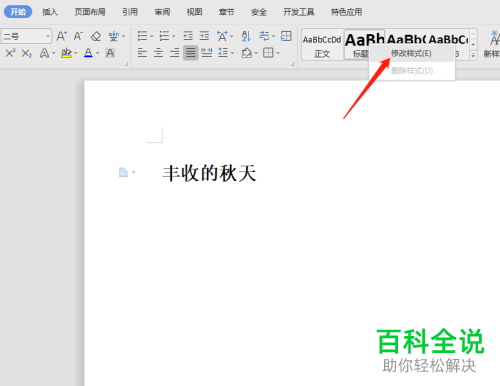Expand bullets dropdown arrow

point(151,36)
